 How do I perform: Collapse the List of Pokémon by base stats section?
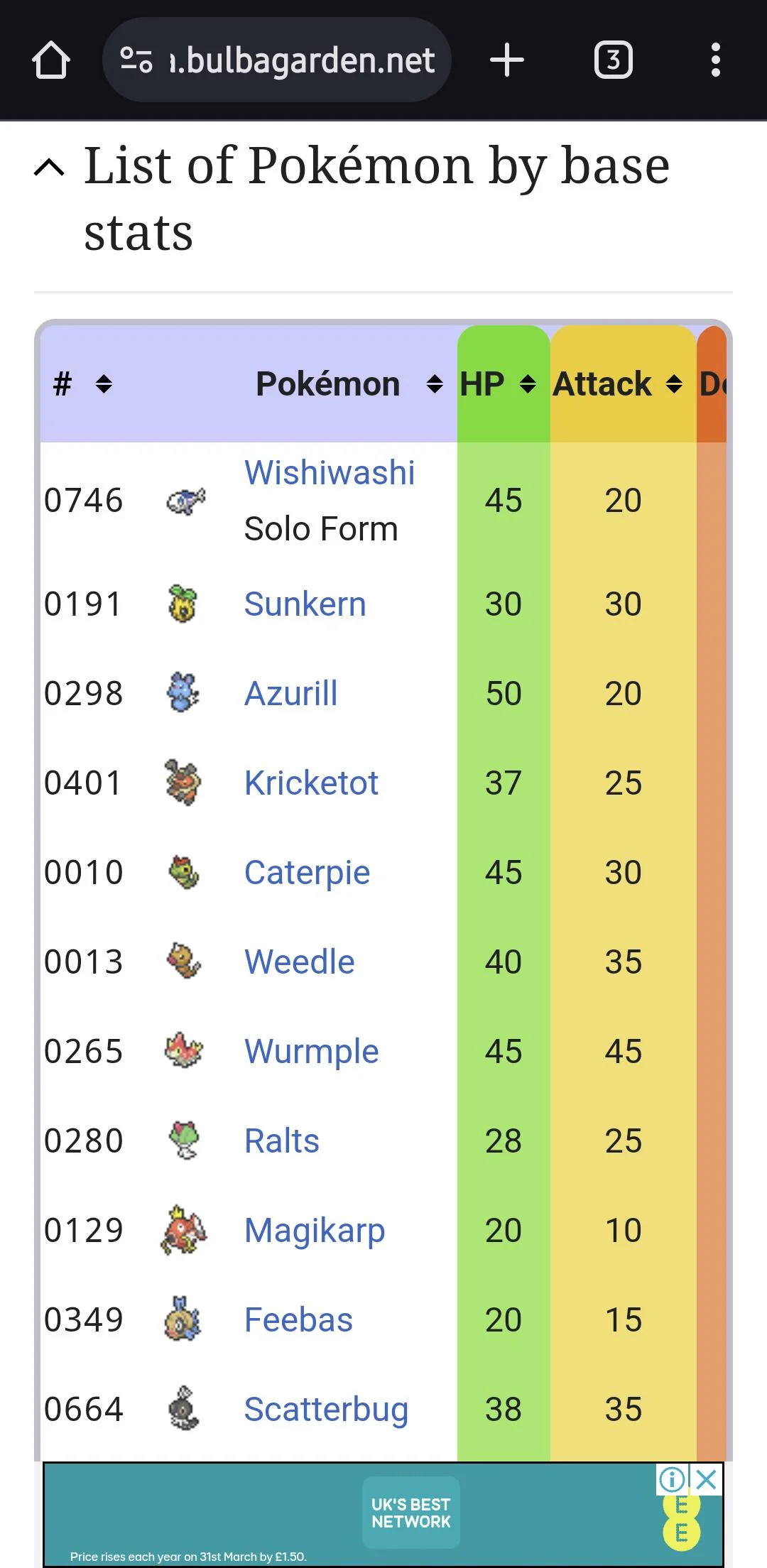click(50, 168)
